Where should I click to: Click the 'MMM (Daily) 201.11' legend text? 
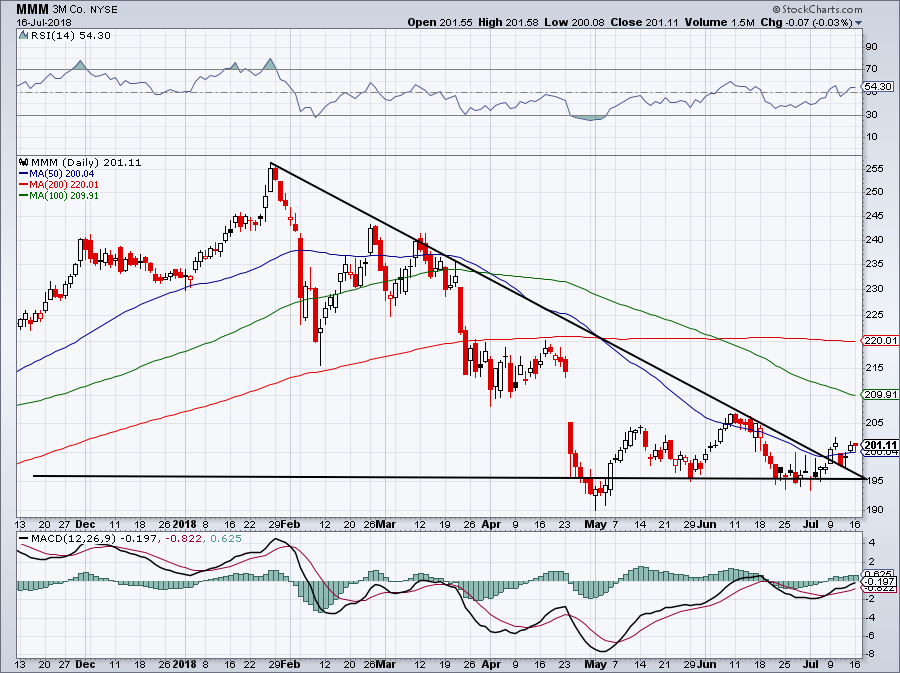pos(86,163)
